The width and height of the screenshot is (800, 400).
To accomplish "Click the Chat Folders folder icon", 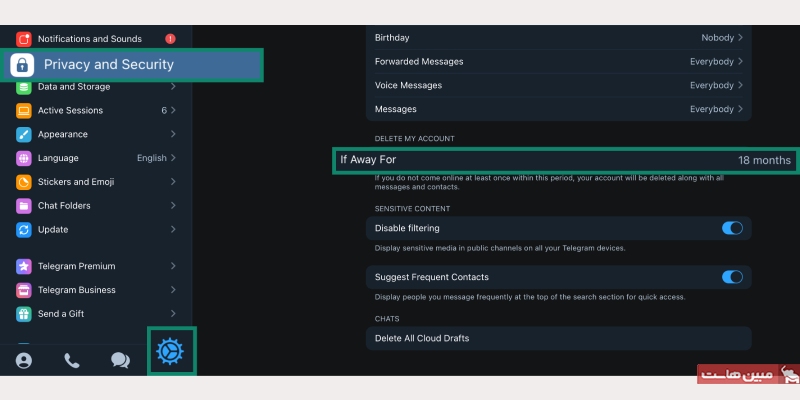I will [x=23, y=206].
